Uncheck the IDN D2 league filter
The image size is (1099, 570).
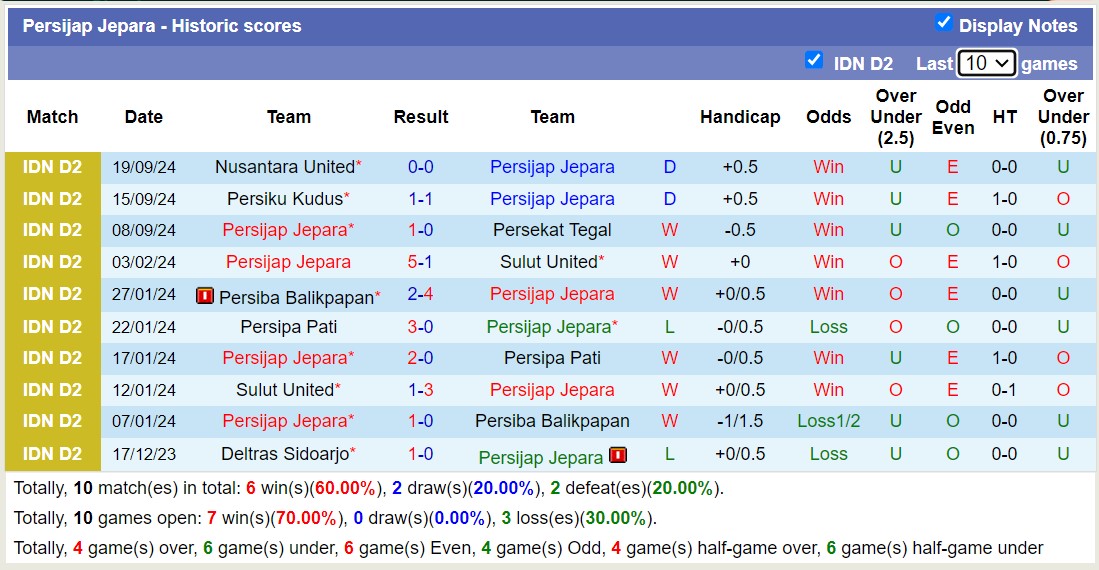point(814,60)
